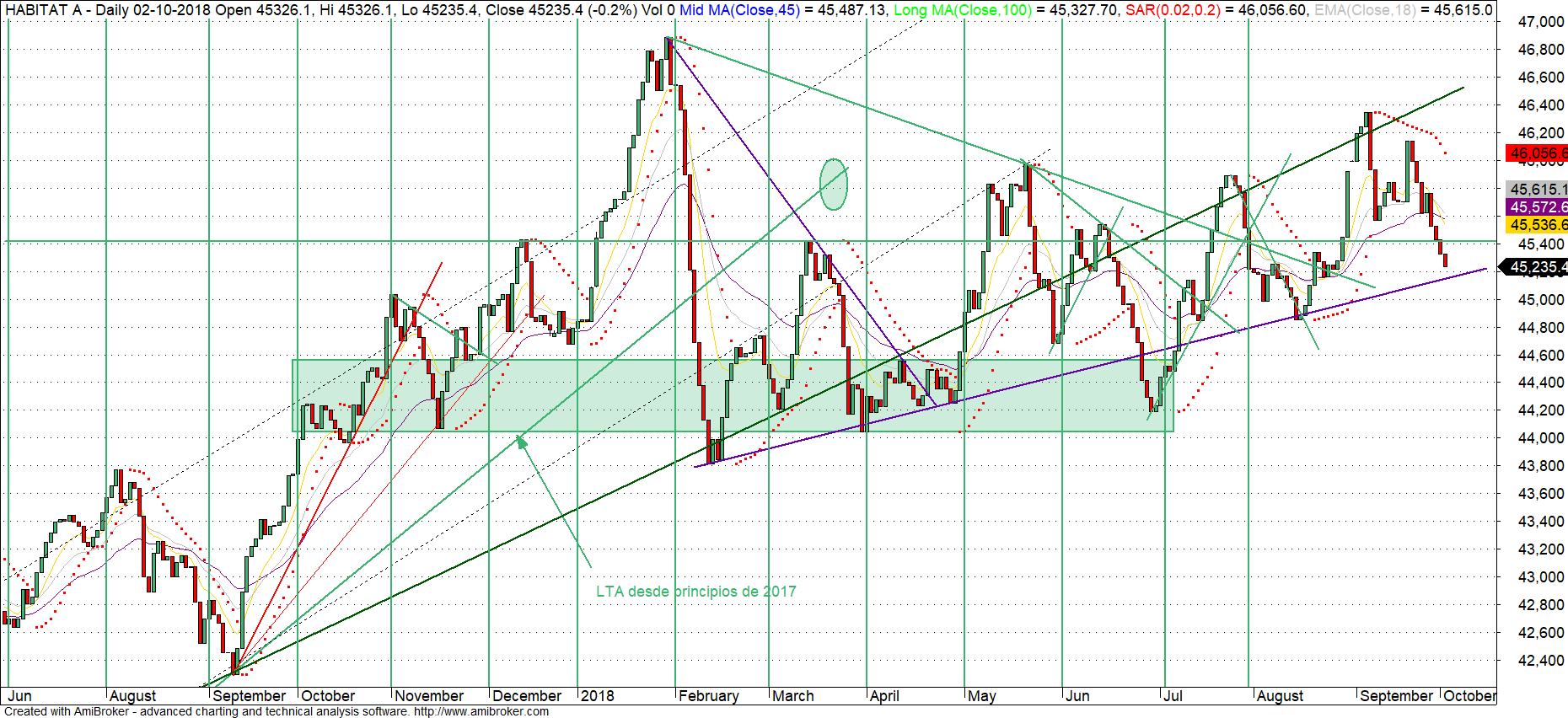Click the 44,200 price axis label
Screen dimensions: 1568x718
(1541, 410)
